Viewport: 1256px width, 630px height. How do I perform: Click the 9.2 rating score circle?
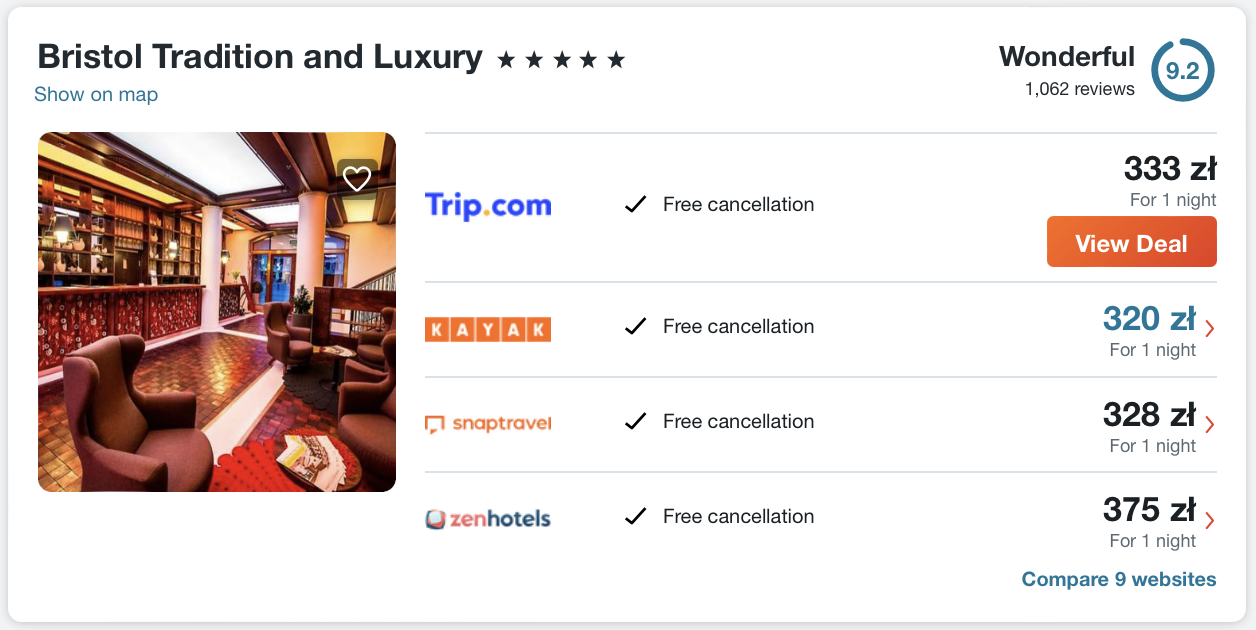click(1182, 71)
